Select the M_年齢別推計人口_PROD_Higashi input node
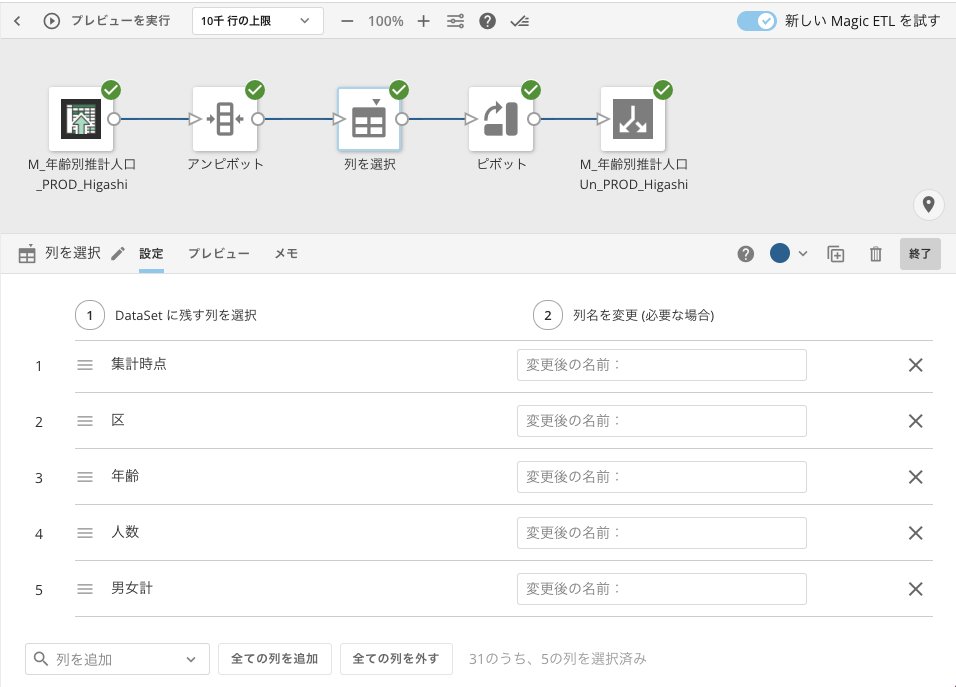The height and width of the screenshot is (687, 956). (x=81, y=119)
